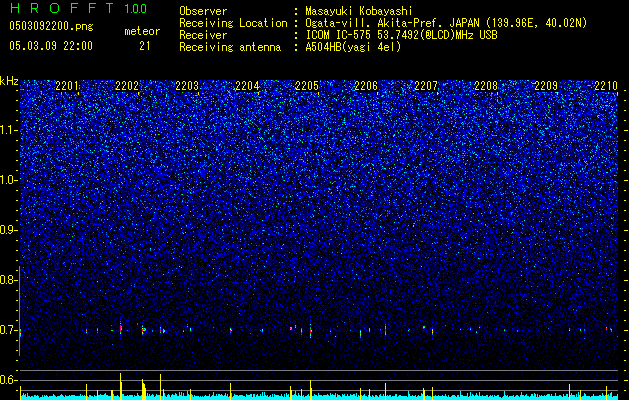Viewport: 629px width, 400px height.
Task: Click the 2201 time marker
Action: 67,85
